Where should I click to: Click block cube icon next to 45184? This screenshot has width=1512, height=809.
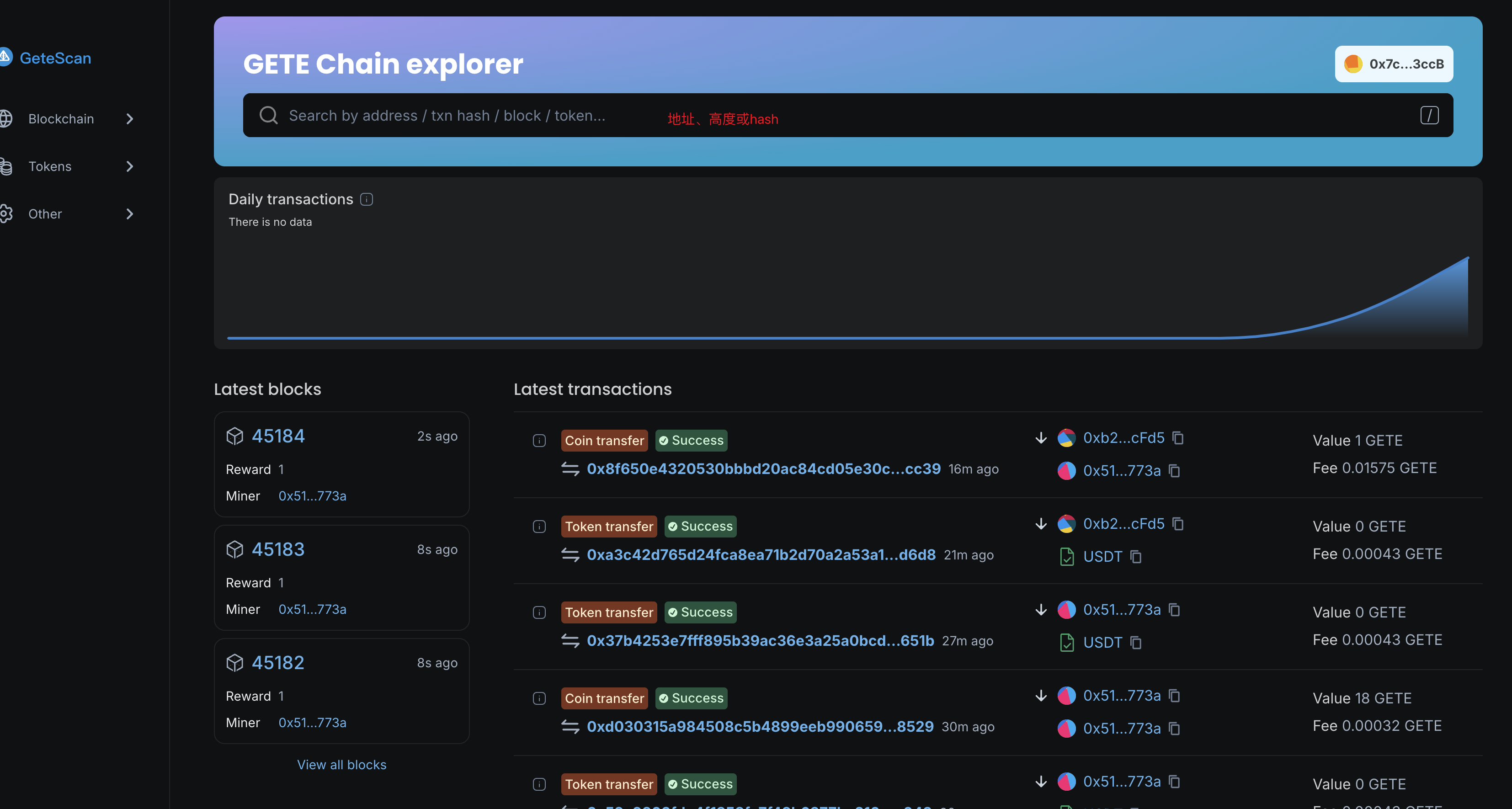click(235, 436)
